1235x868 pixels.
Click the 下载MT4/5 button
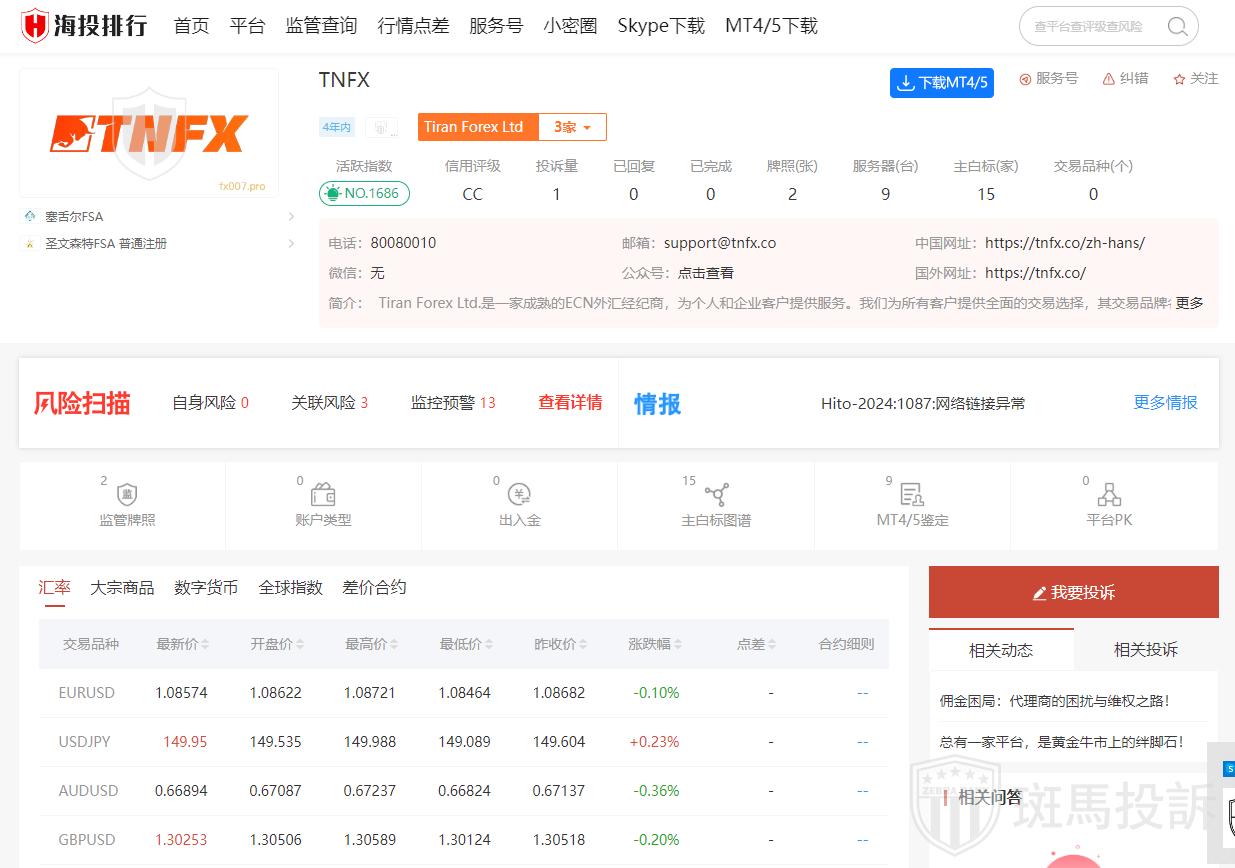[x=941, y=83]
